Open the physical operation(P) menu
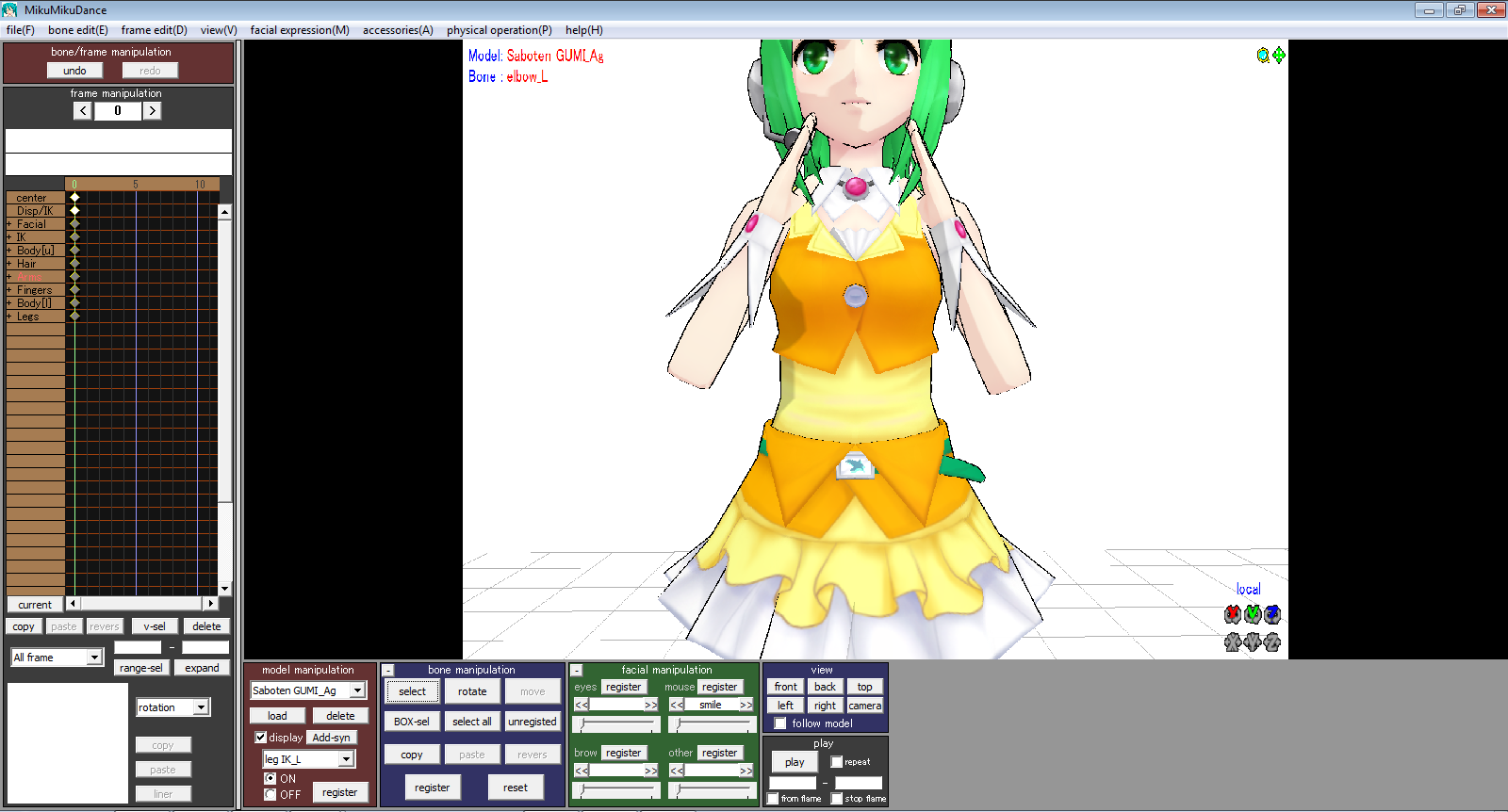The width and height of the screenshot is (1508, 812). [x=500, y=30]
